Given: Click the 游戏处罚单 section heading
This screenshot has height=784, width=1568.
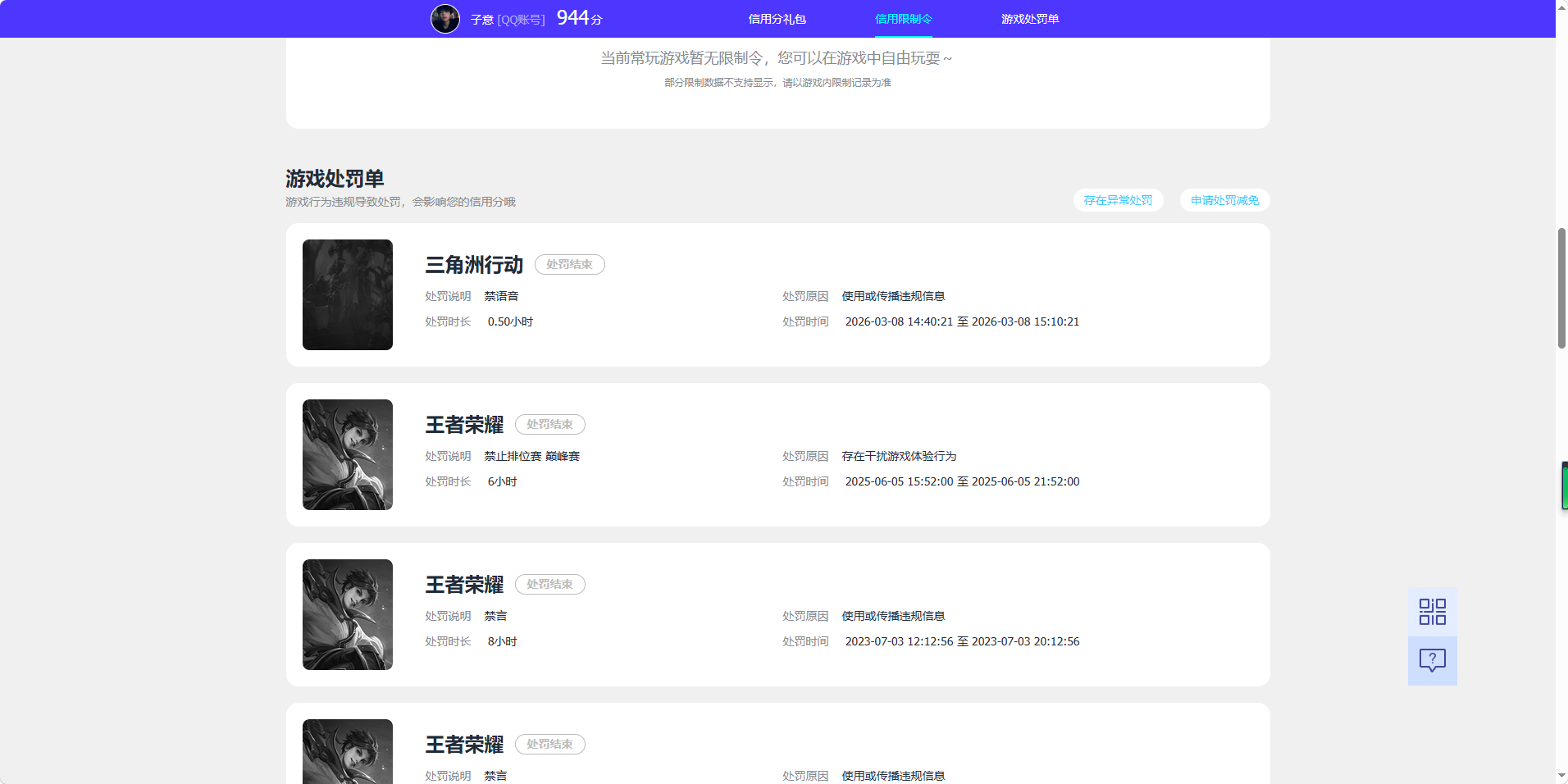Looking at the screenshot, I should (x=335, y=178).
